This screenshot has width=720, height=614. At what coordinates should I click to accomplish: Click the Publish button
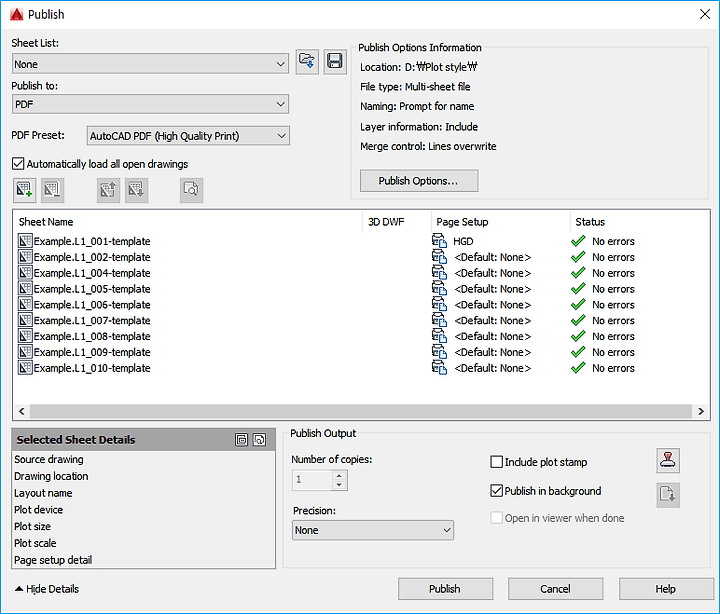pos(445,589)
